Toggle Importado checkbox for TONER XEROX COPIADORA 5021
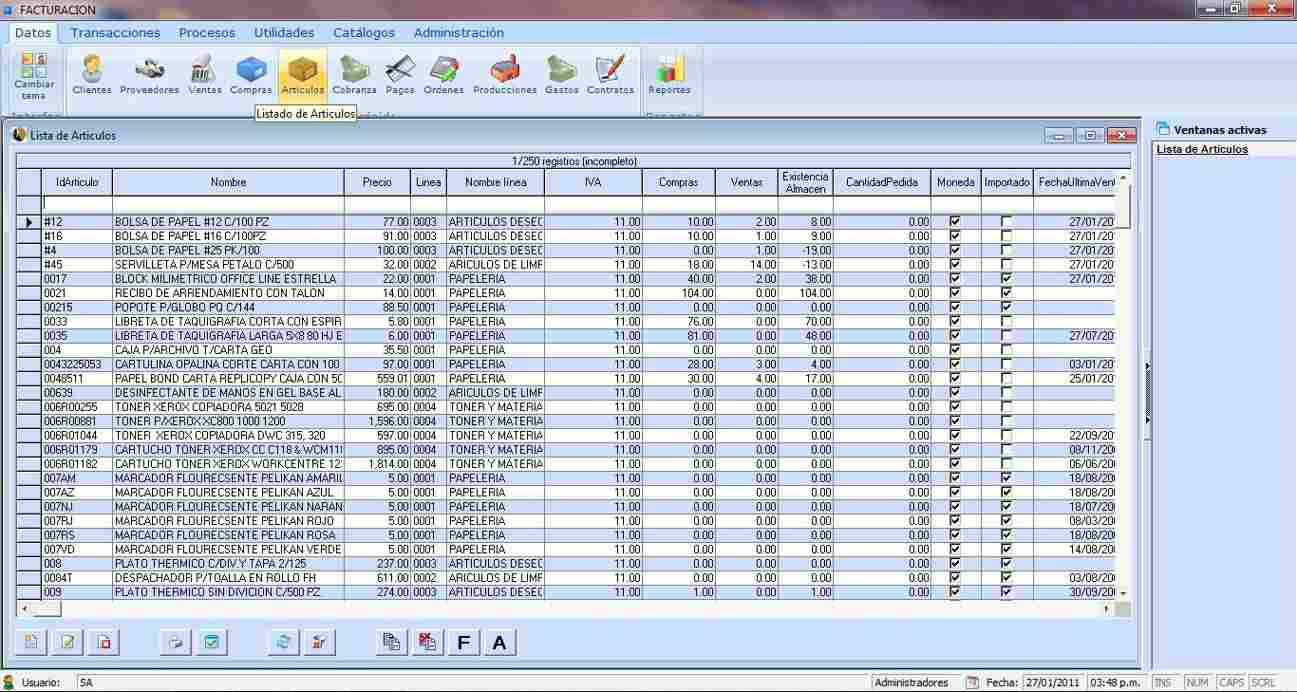1297x692 pixels. pos(1006,407)
